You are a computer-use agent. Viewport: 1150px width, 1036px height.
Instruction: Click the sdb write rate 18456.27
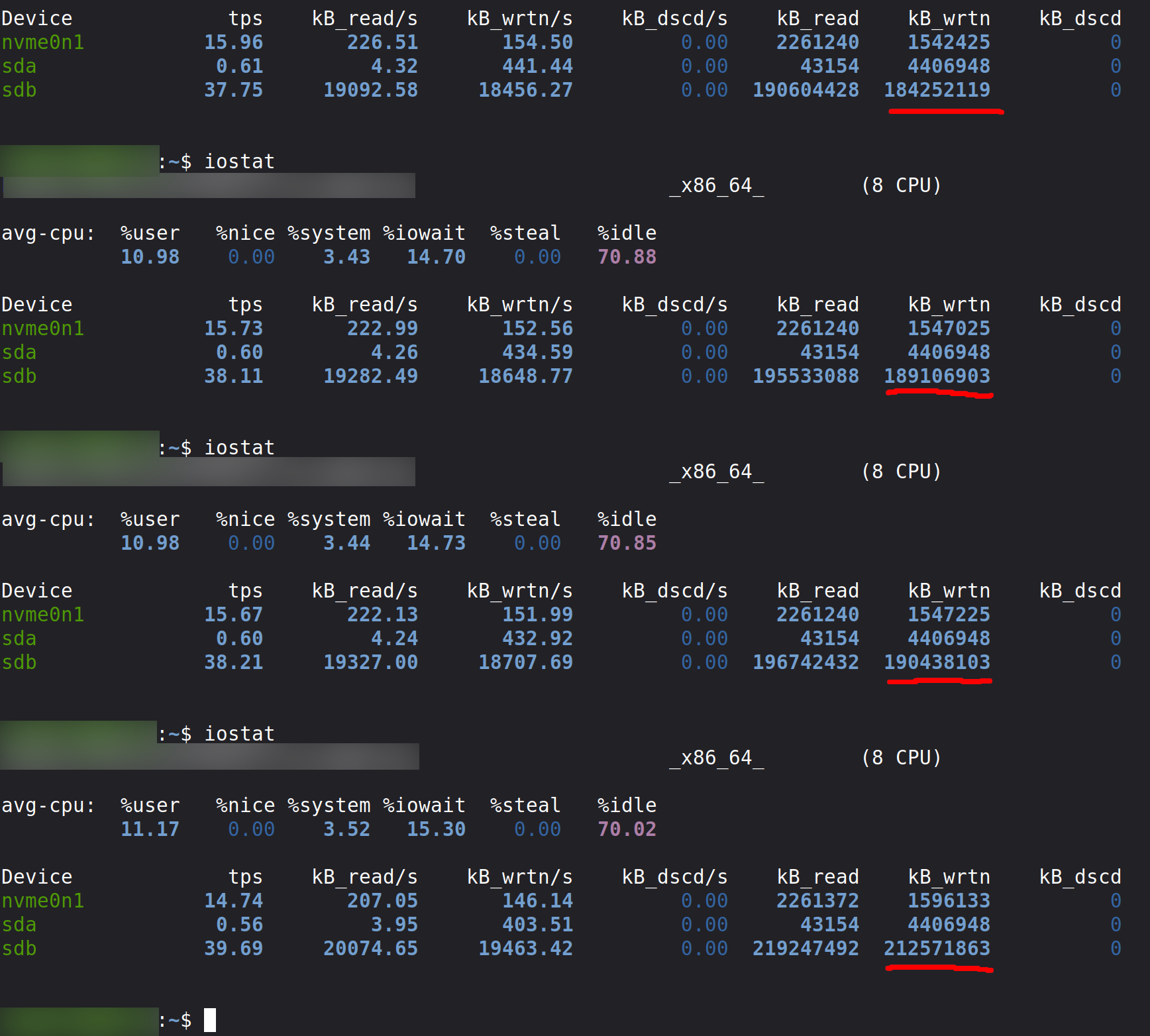point(525,90)
